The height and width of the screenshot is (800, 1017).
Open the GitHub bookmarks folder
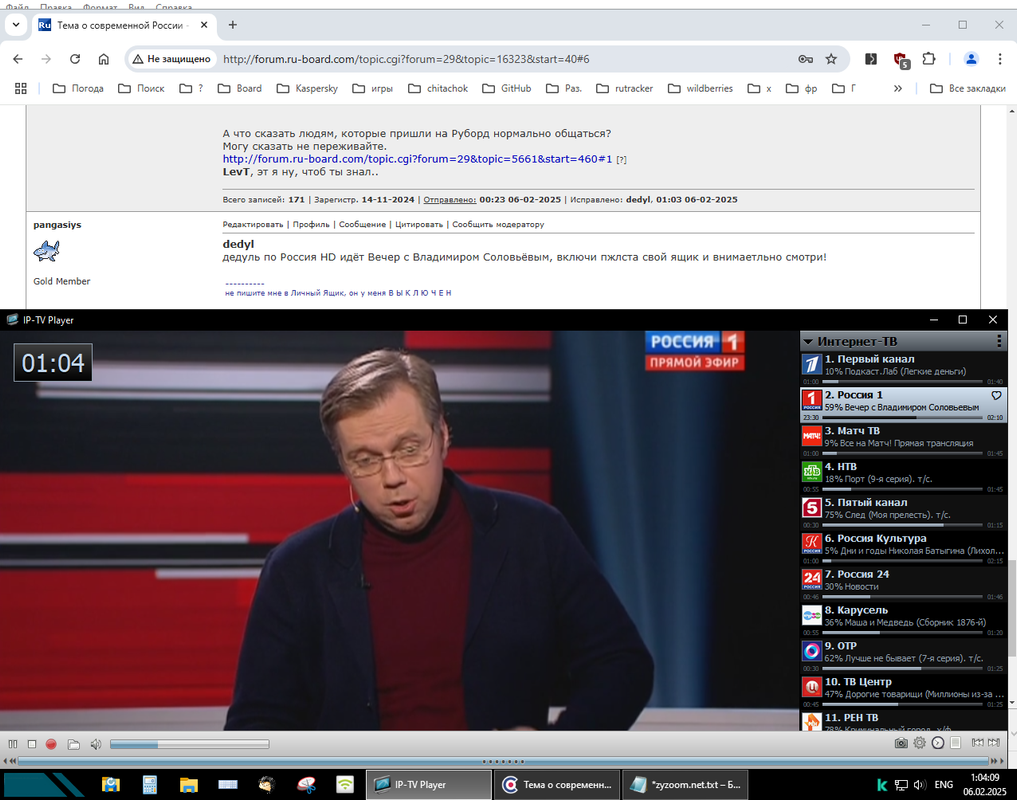507,88
